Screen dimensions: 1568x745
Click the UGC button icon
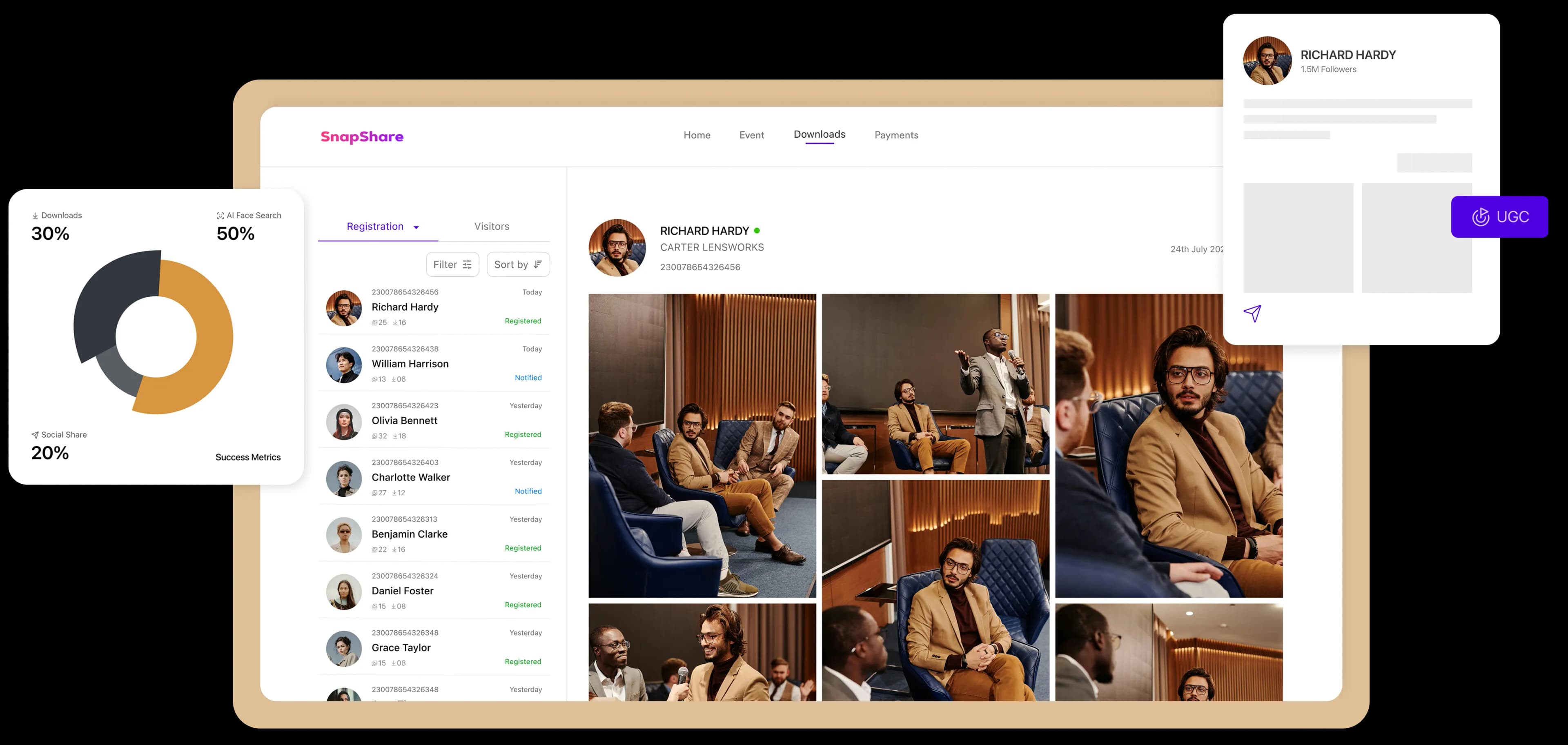tap(1480, 217)
